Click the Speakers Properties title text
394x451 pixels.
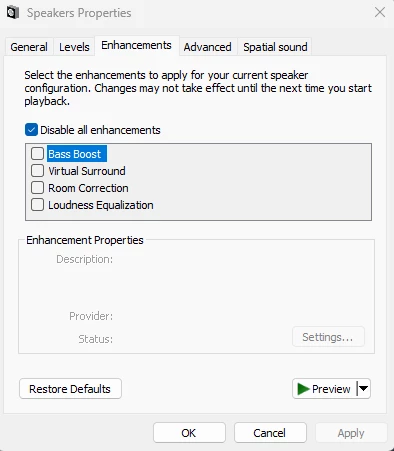[79, 13]
